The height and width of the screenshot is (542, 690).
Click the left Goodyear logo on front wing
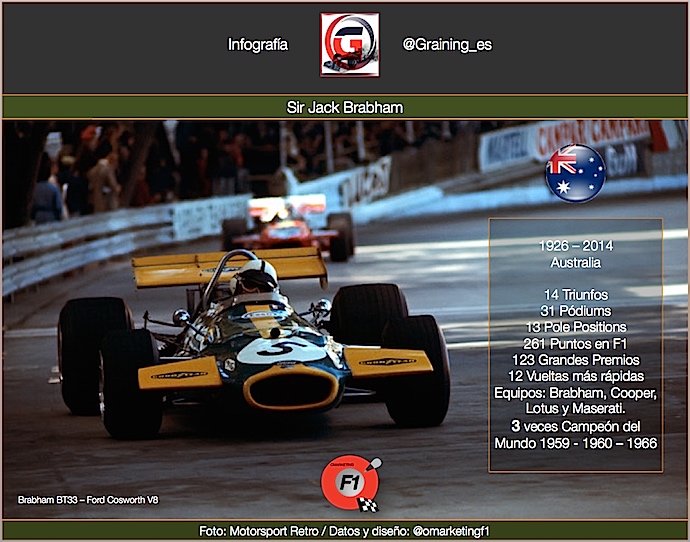click(x=180, y=375)
